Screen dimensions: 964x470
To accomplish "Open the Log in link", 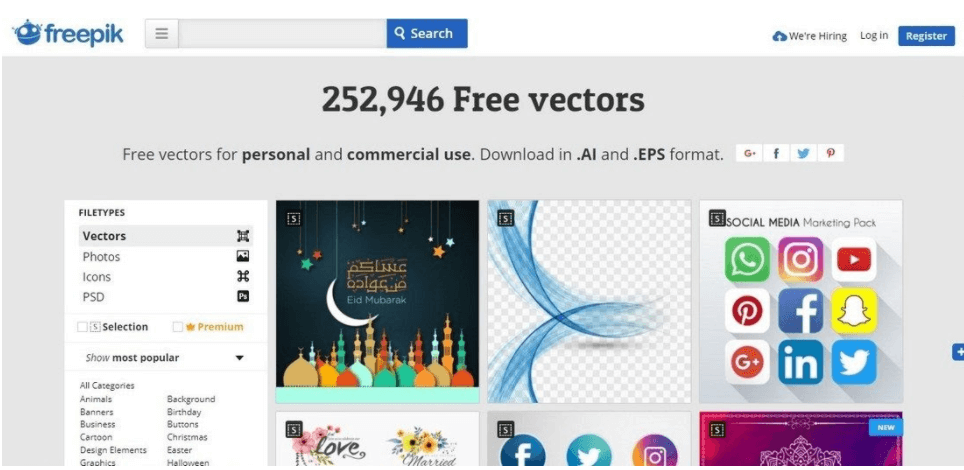I will coord(874,36).
